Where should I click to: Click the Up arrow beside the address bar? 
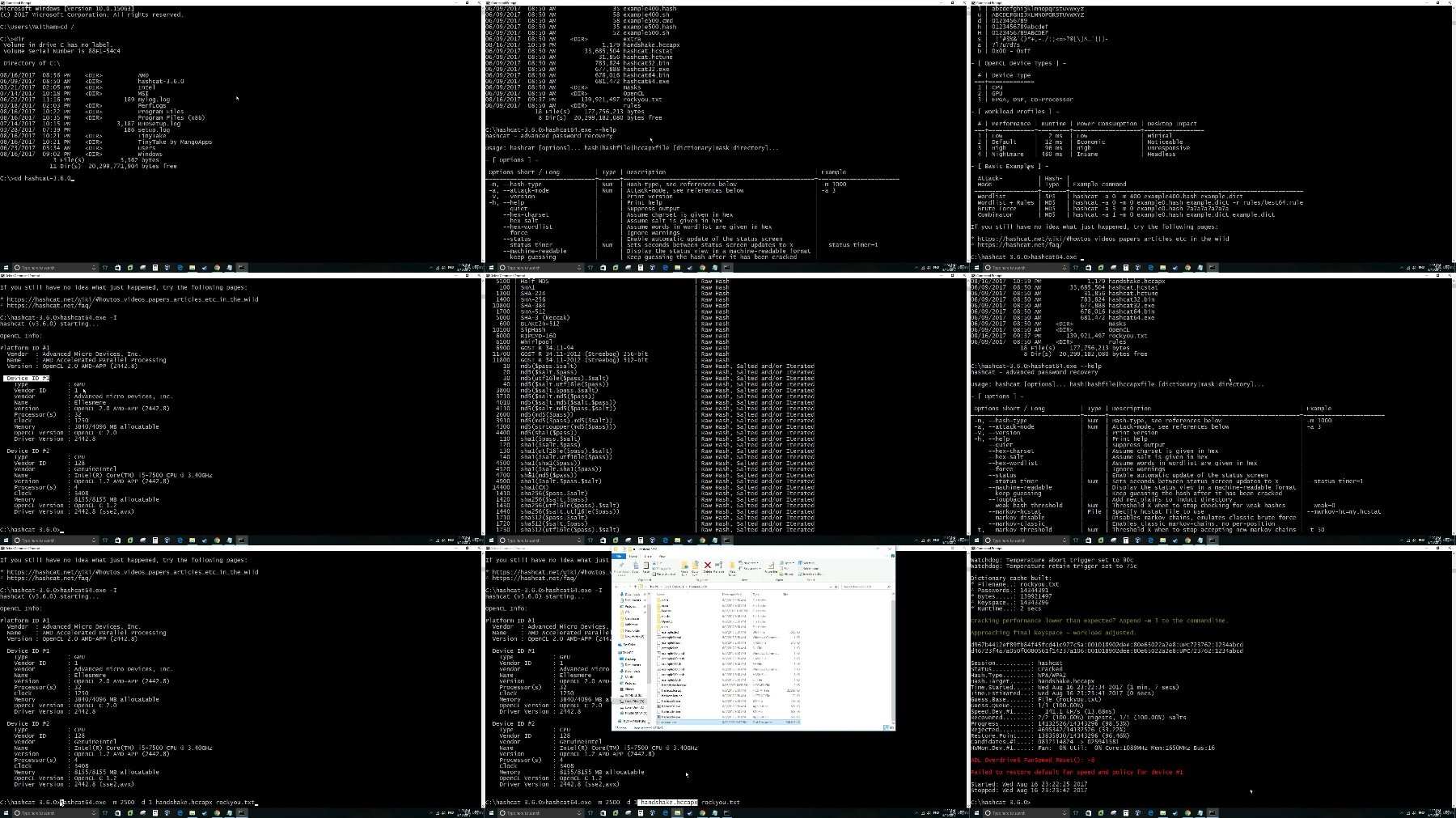635,587
